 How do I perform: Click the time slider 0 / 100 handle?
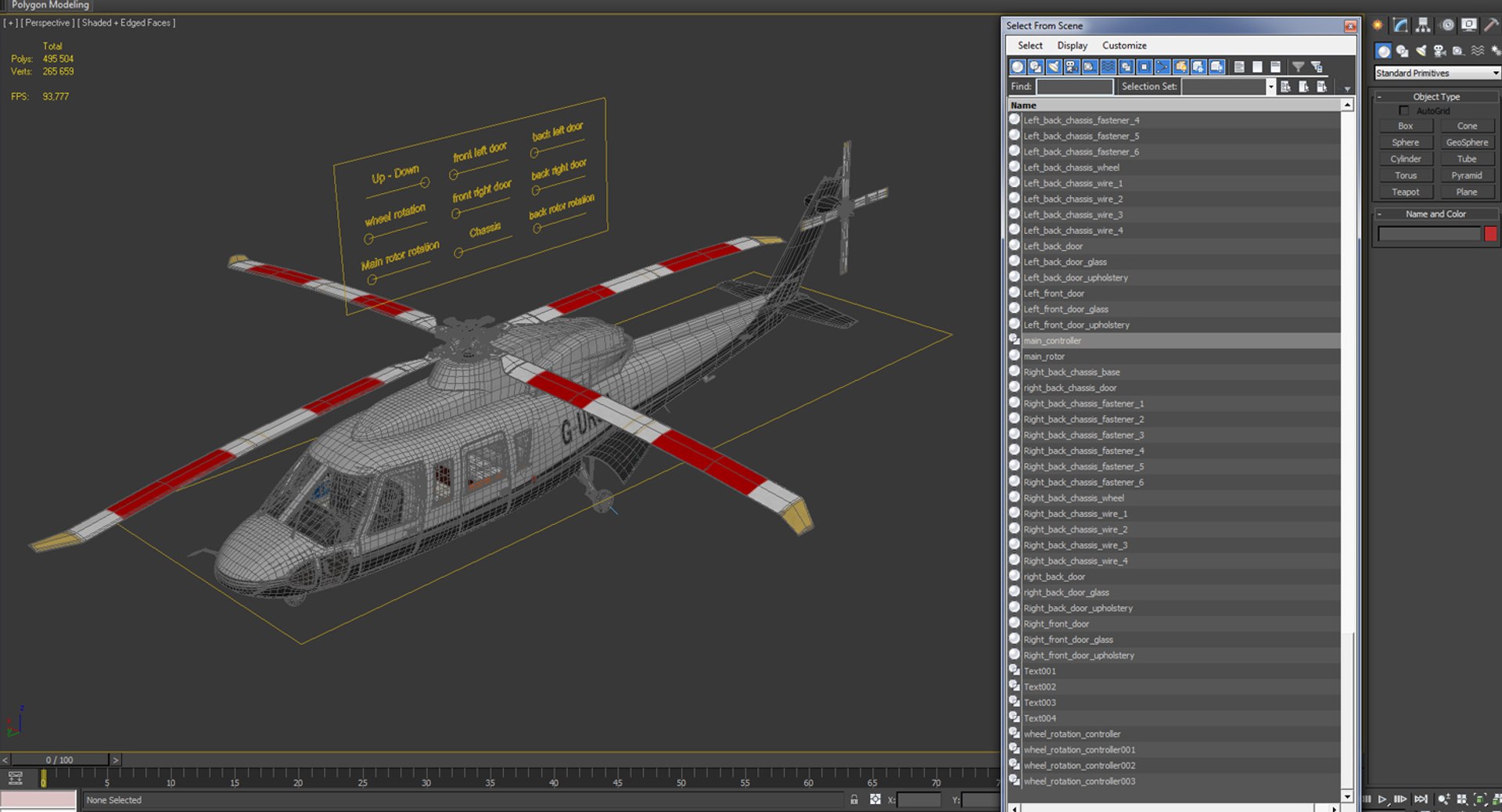click(59, 760)
